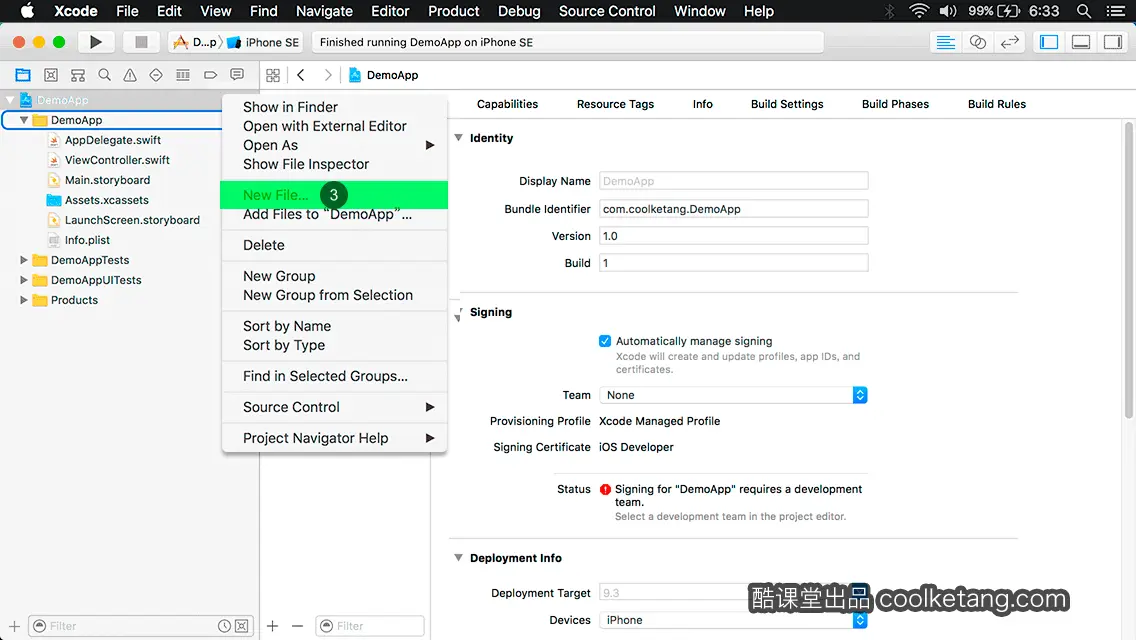Viewport: 1136px width, 640px height.
Task: Add a new item with navigator plus button
Action: click(x=14, y=626)
